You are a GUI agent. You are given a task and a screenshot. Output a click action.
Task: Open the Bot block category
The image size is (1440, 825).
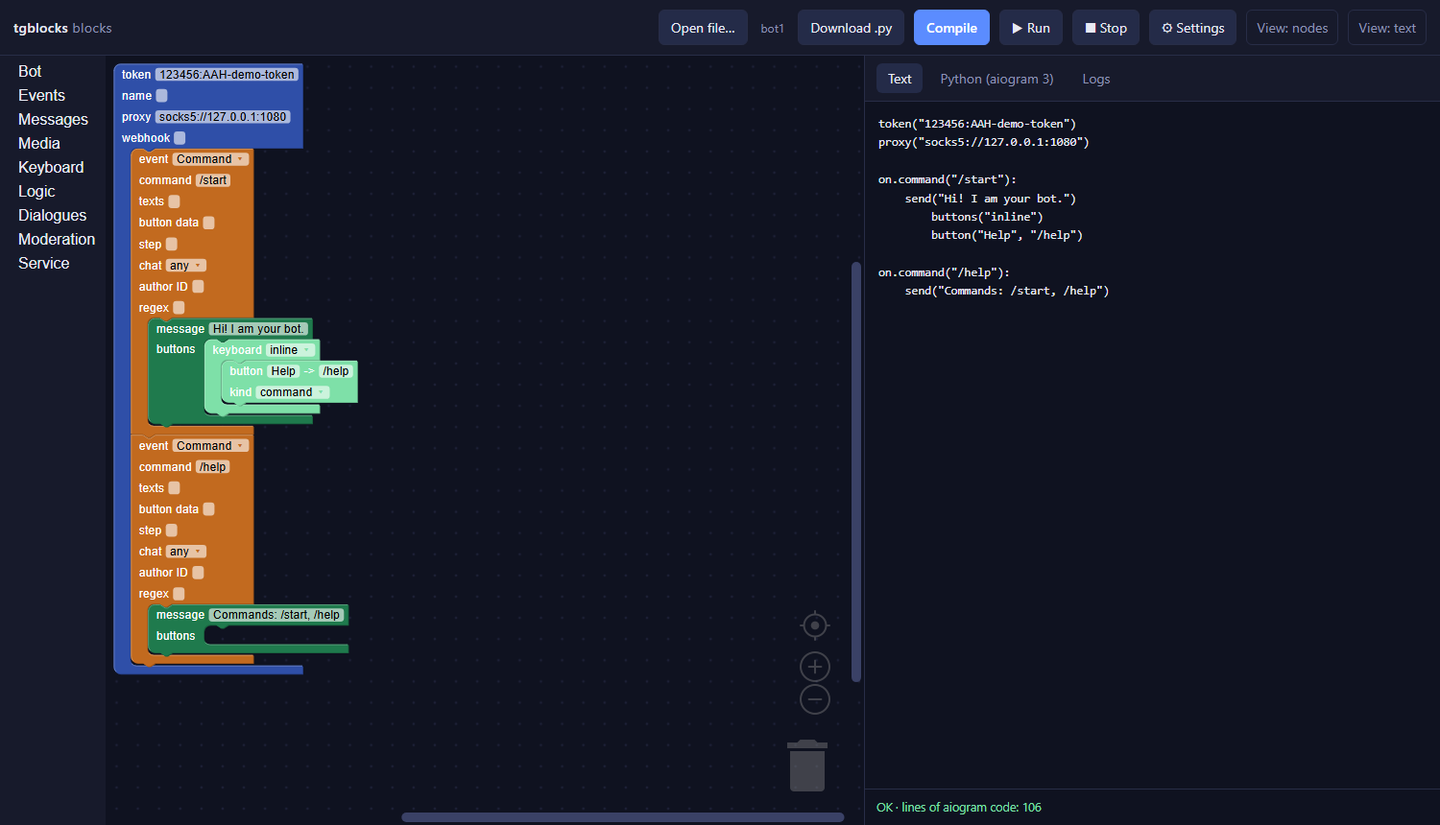click(x=30, y=71)
